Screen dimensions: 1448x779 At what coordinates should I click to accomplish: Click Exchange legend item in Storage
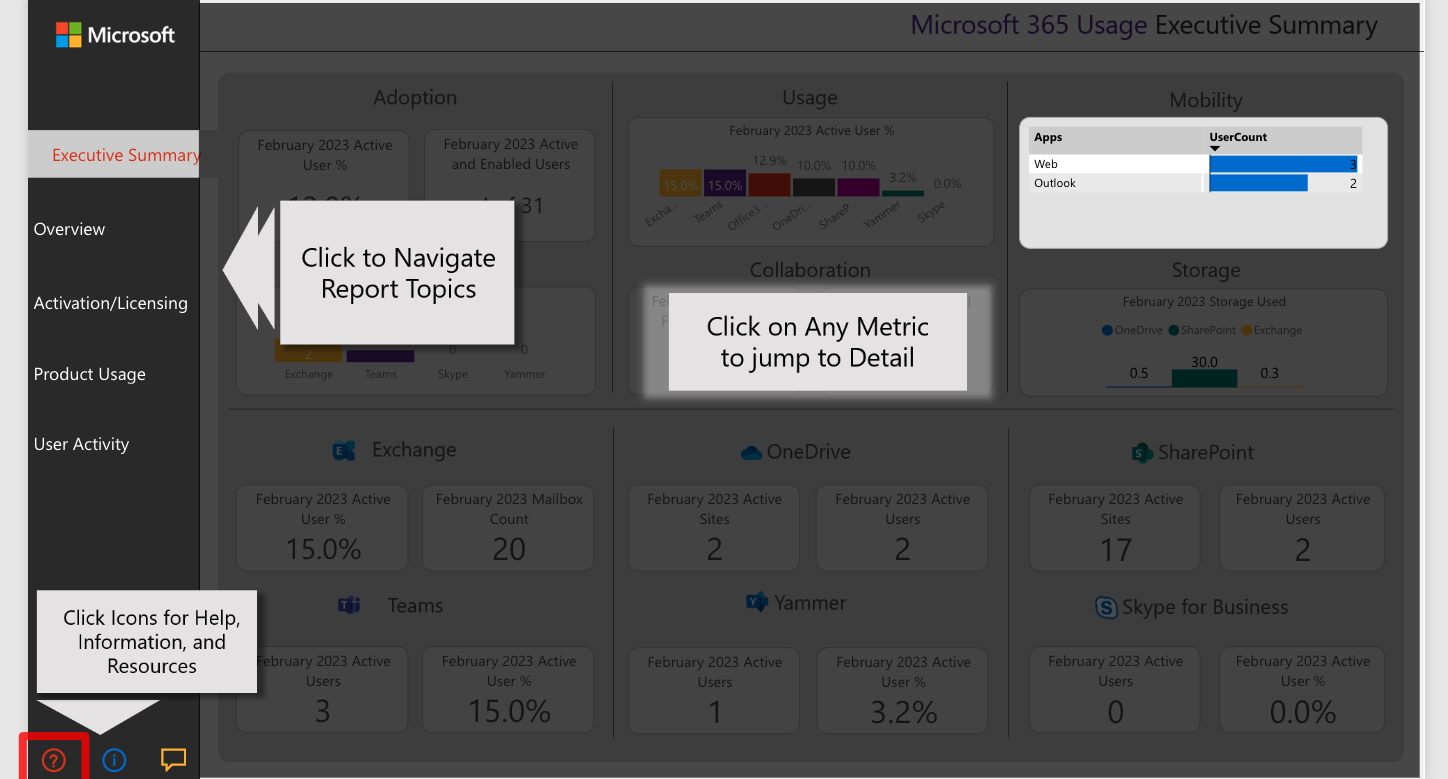(1271, 330)
